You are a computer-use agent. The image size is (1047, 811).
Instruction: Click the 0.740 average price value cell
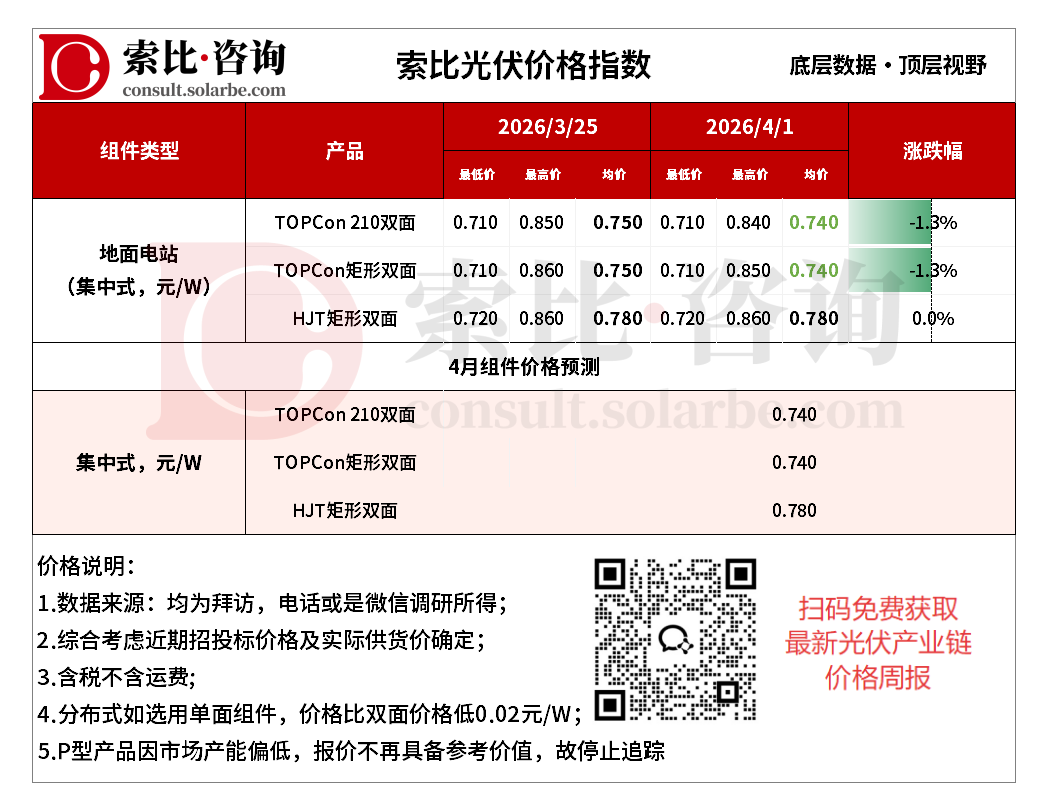tap(812, 222)
